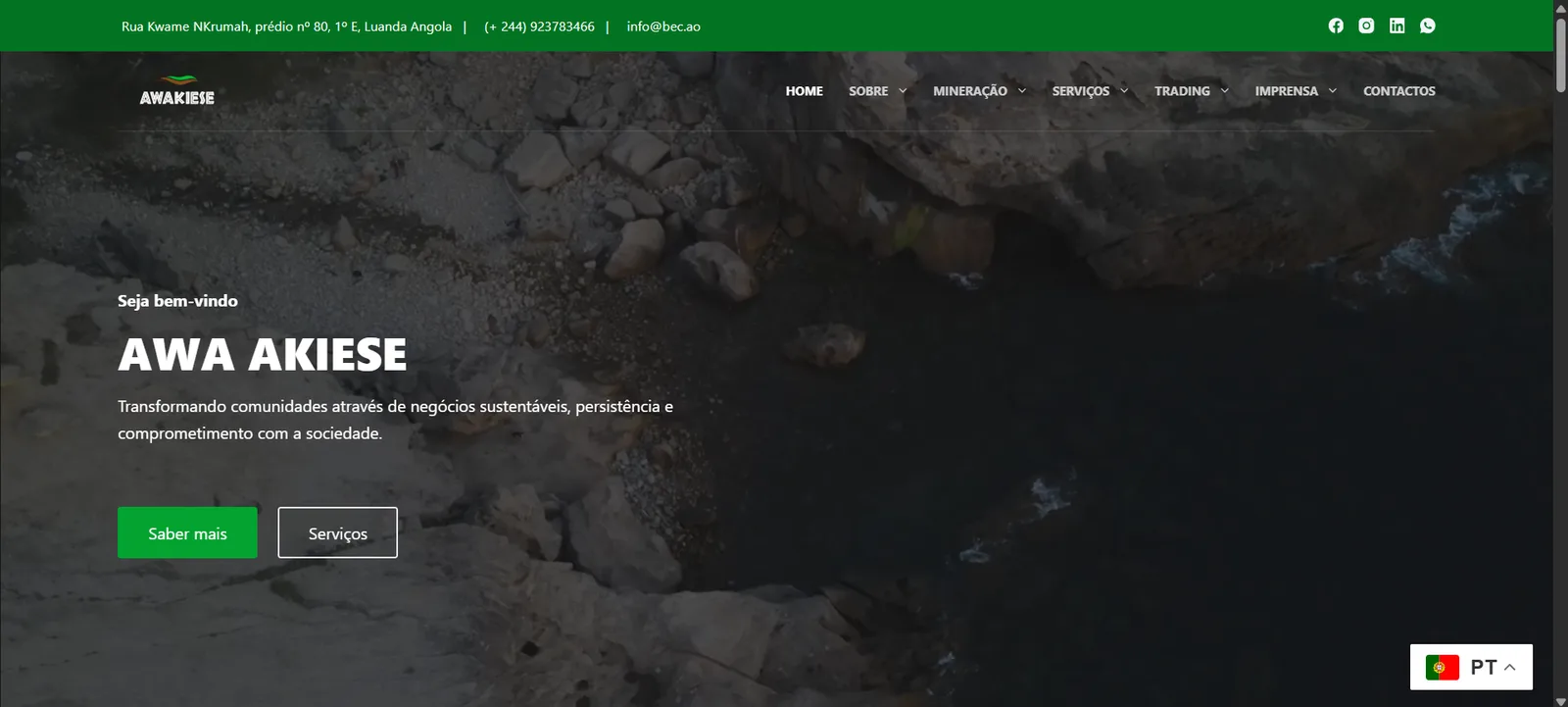Image resolution: width=1568 pixels, height=707 pixels.
Task: Expand the Trading dropdown chevron
Action: click(x=1224, y=91)
